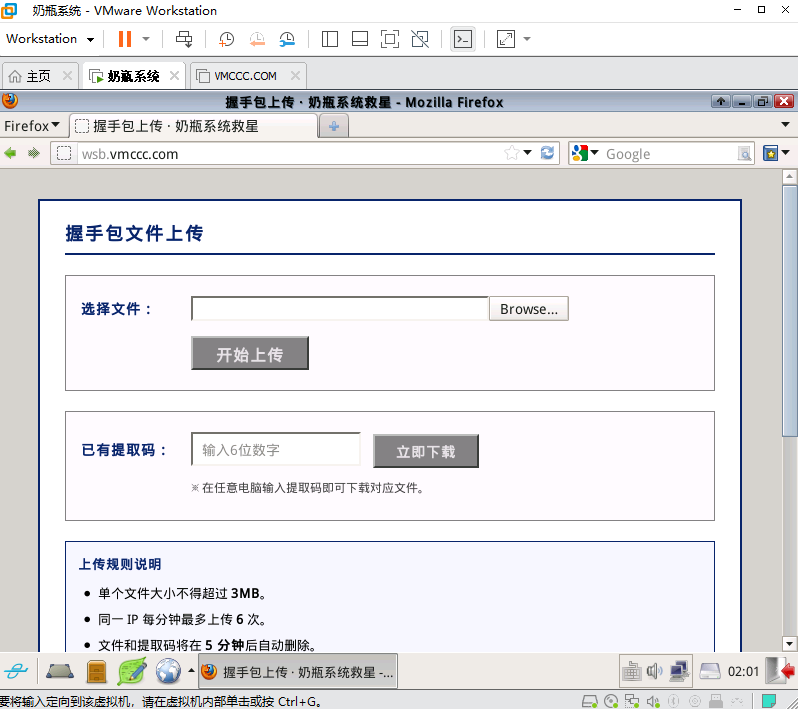Go forward with the green forward arrow

coord(34,153)
